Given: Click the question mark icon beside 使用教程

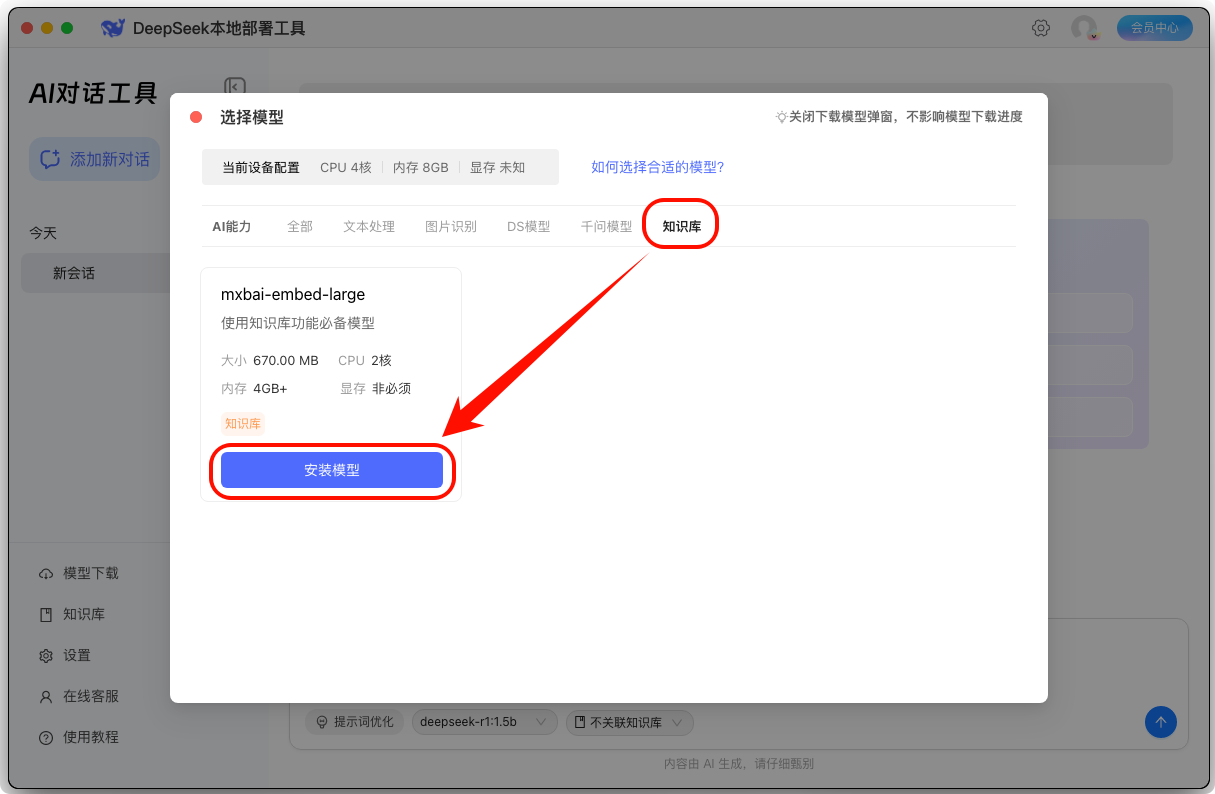Looking at the screenshot, I should point(46,738).
